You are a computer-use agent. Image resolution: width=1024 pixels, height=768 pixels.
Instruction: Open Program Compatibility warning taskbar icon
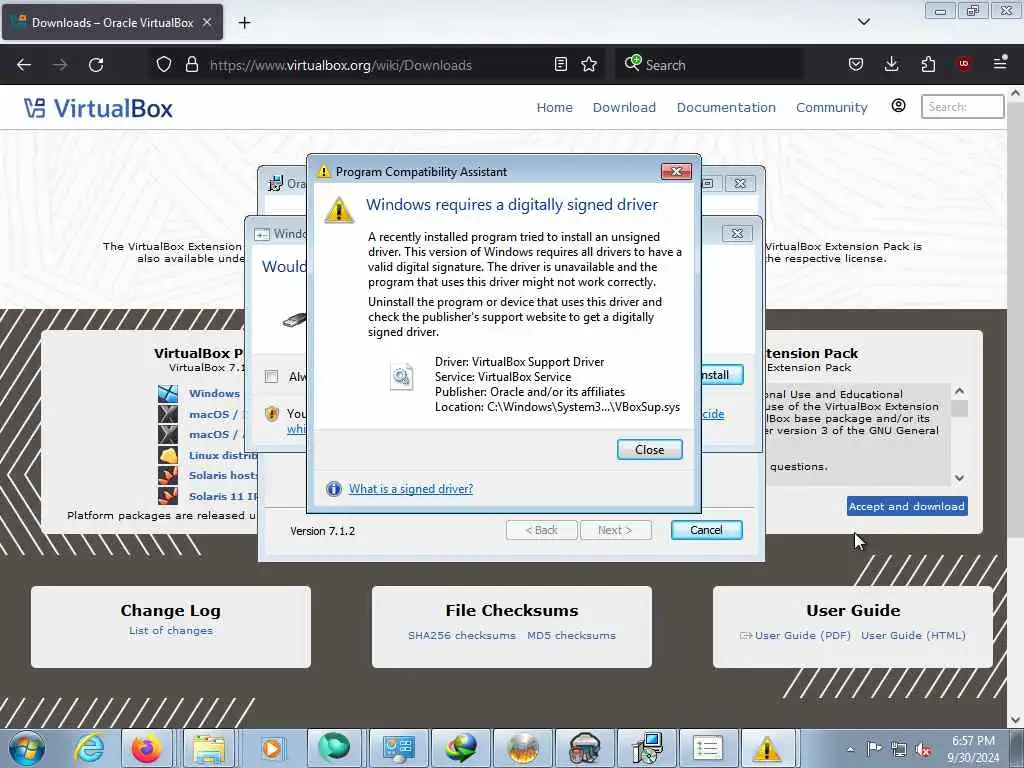767,748
